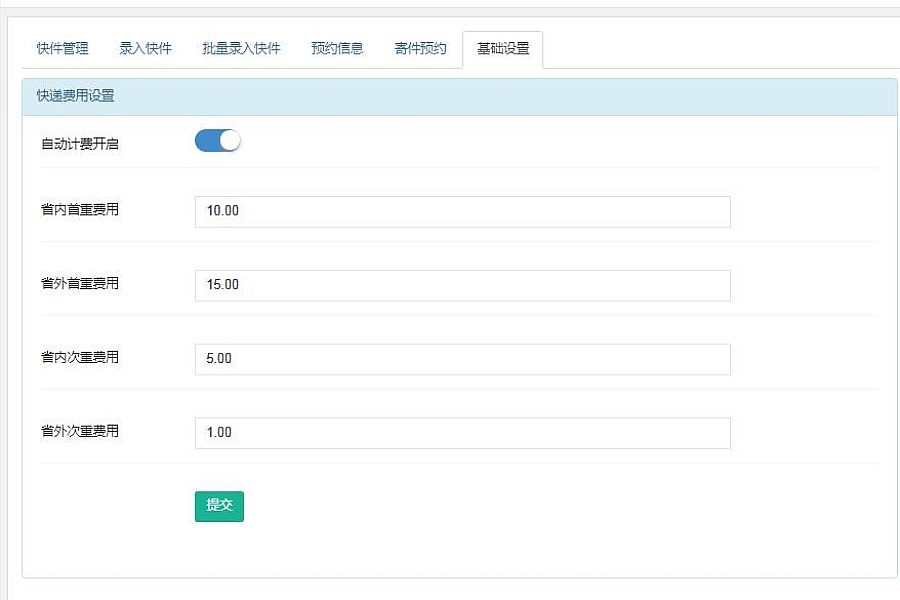
Task: Click the 提交 submit button
Action: [x=219, y=506]
